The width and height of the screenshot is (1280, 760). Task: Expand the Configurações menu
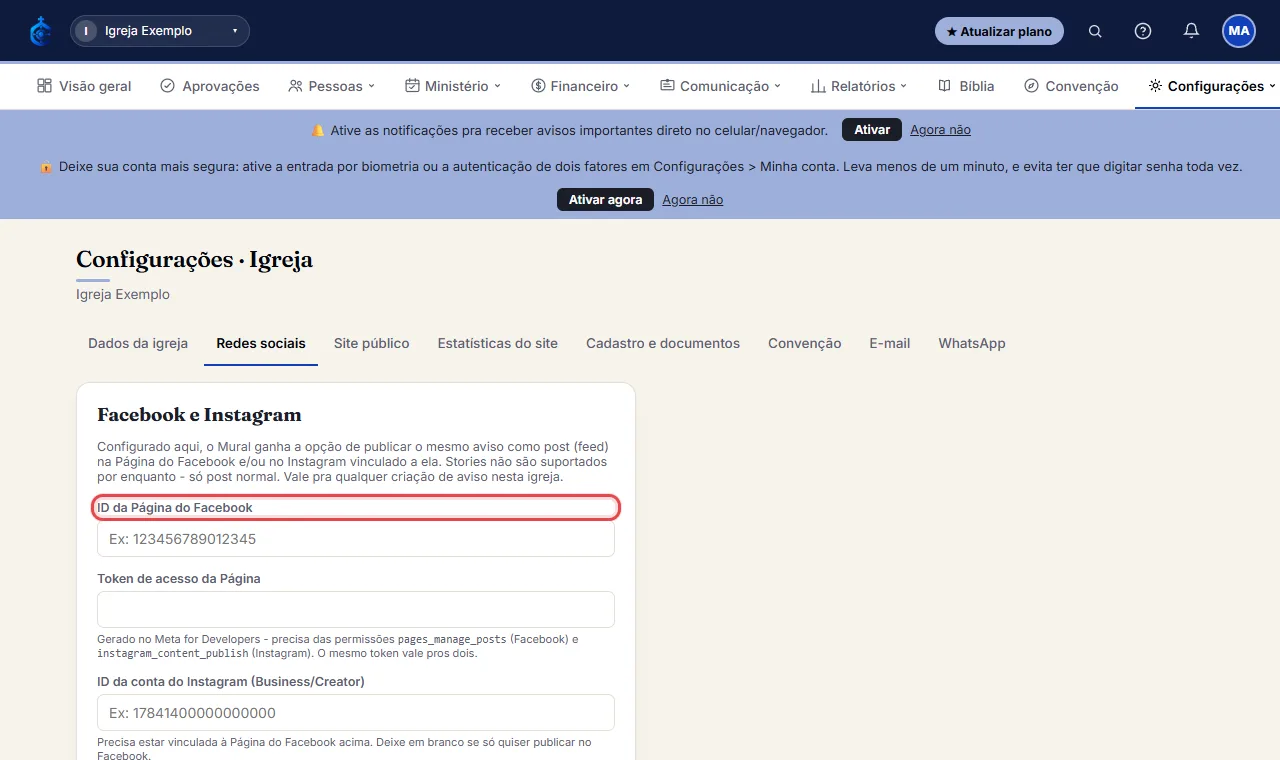pyautogui.click(x=1212, y=86)
